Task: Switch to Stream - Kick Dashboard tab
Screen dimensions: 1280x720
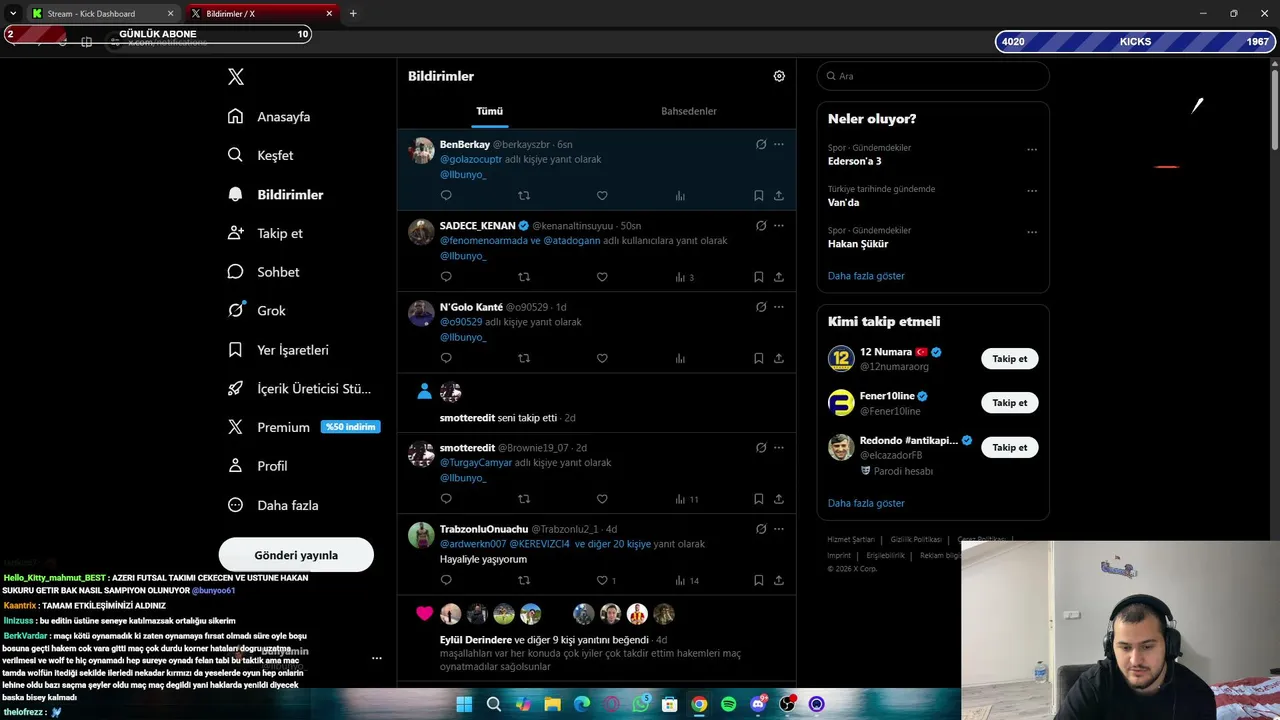Action: coord(103,14)
